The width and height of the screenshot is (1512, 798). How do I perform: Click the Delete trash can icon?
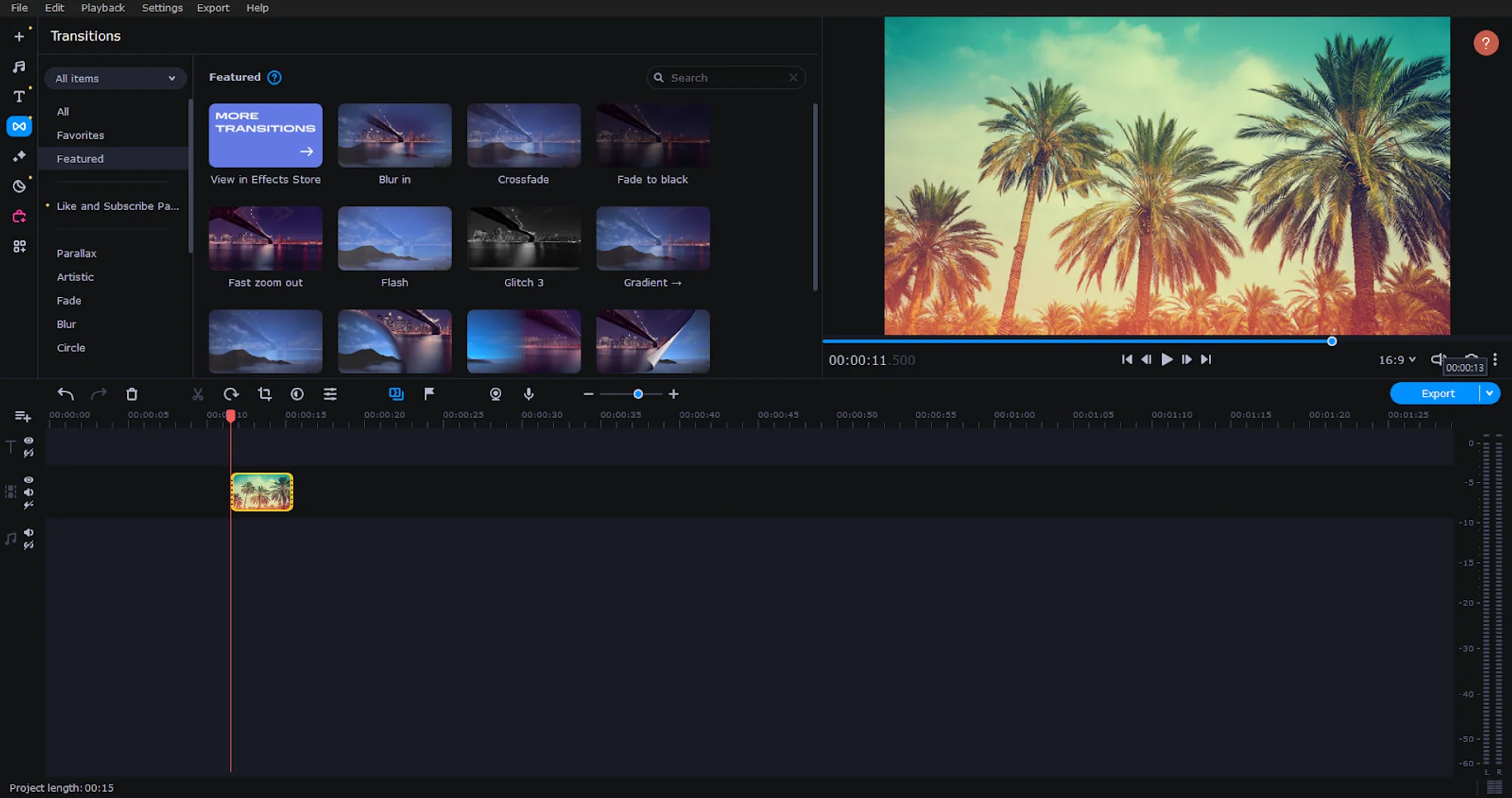132,394
